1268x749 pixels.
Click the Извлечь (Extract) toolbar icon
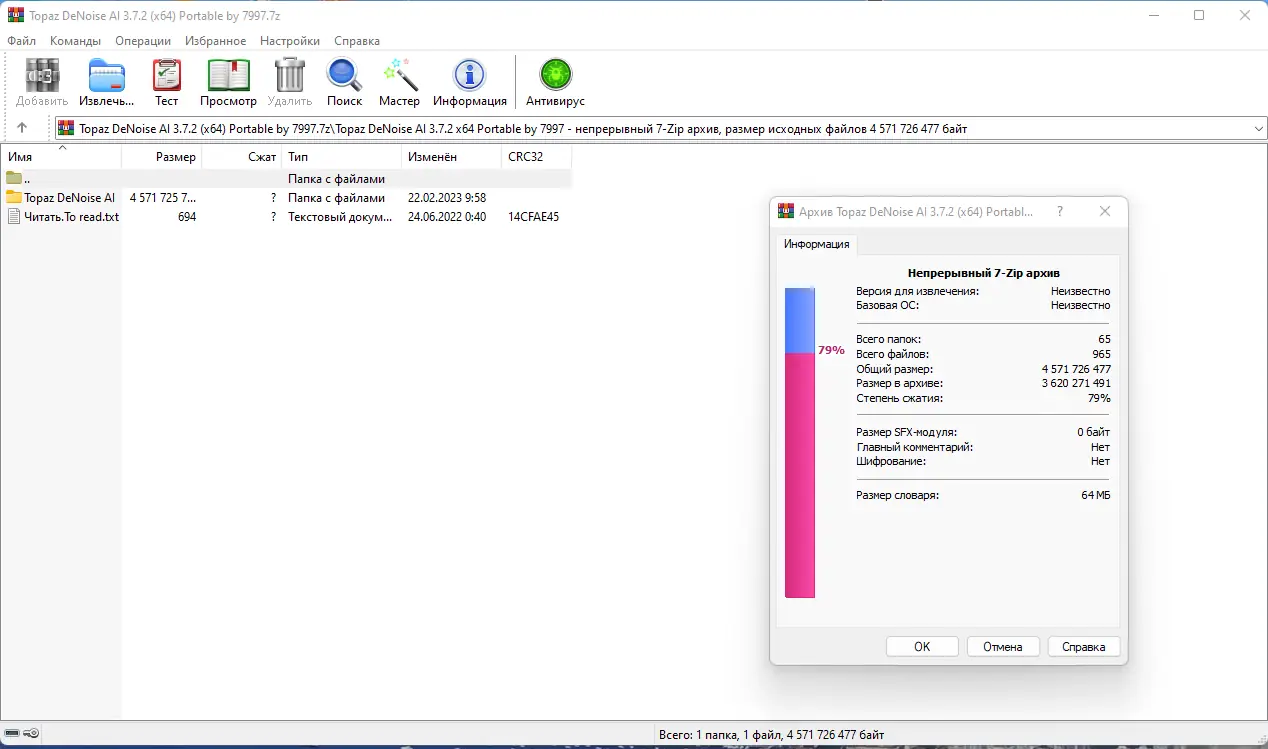pyautogui.click(x=107, y=75)
